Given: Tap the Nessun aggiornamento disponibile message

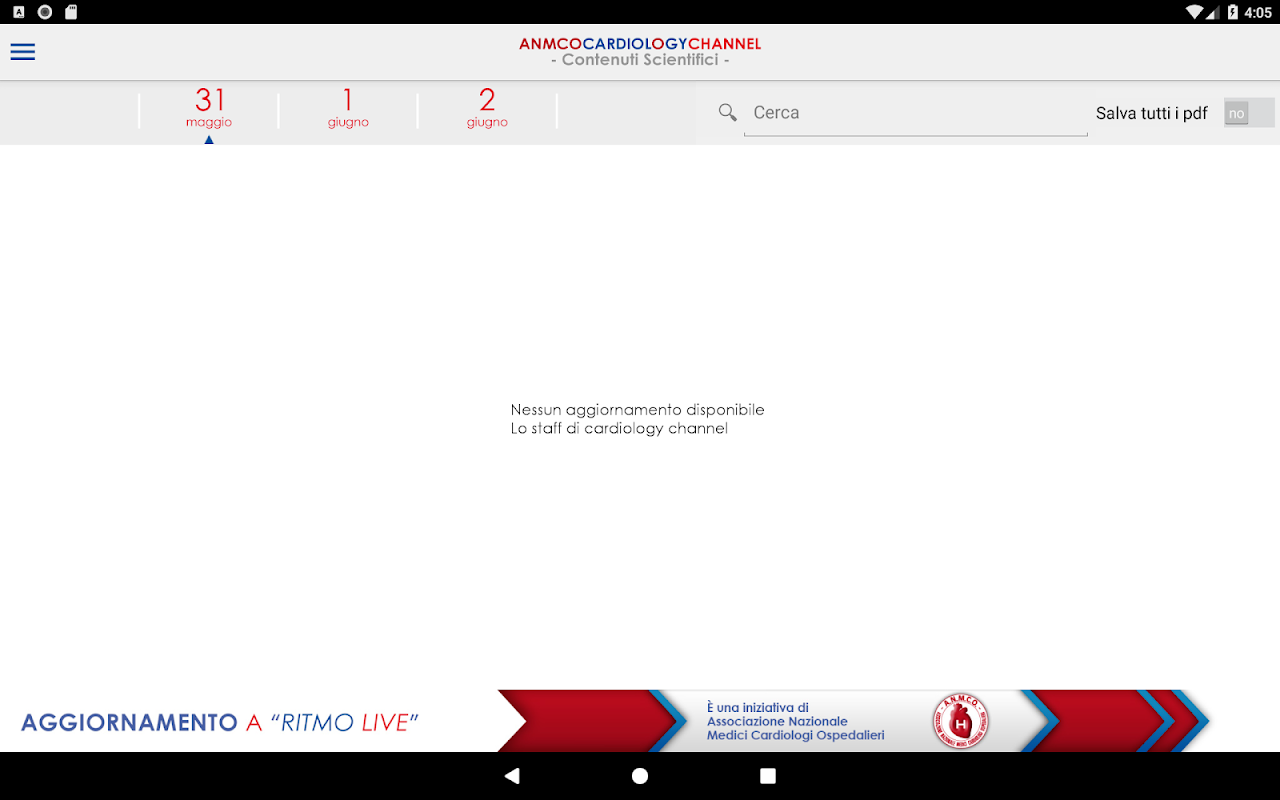Looking at the screenshot, I should pyautogui.click(x=637, y=410).
